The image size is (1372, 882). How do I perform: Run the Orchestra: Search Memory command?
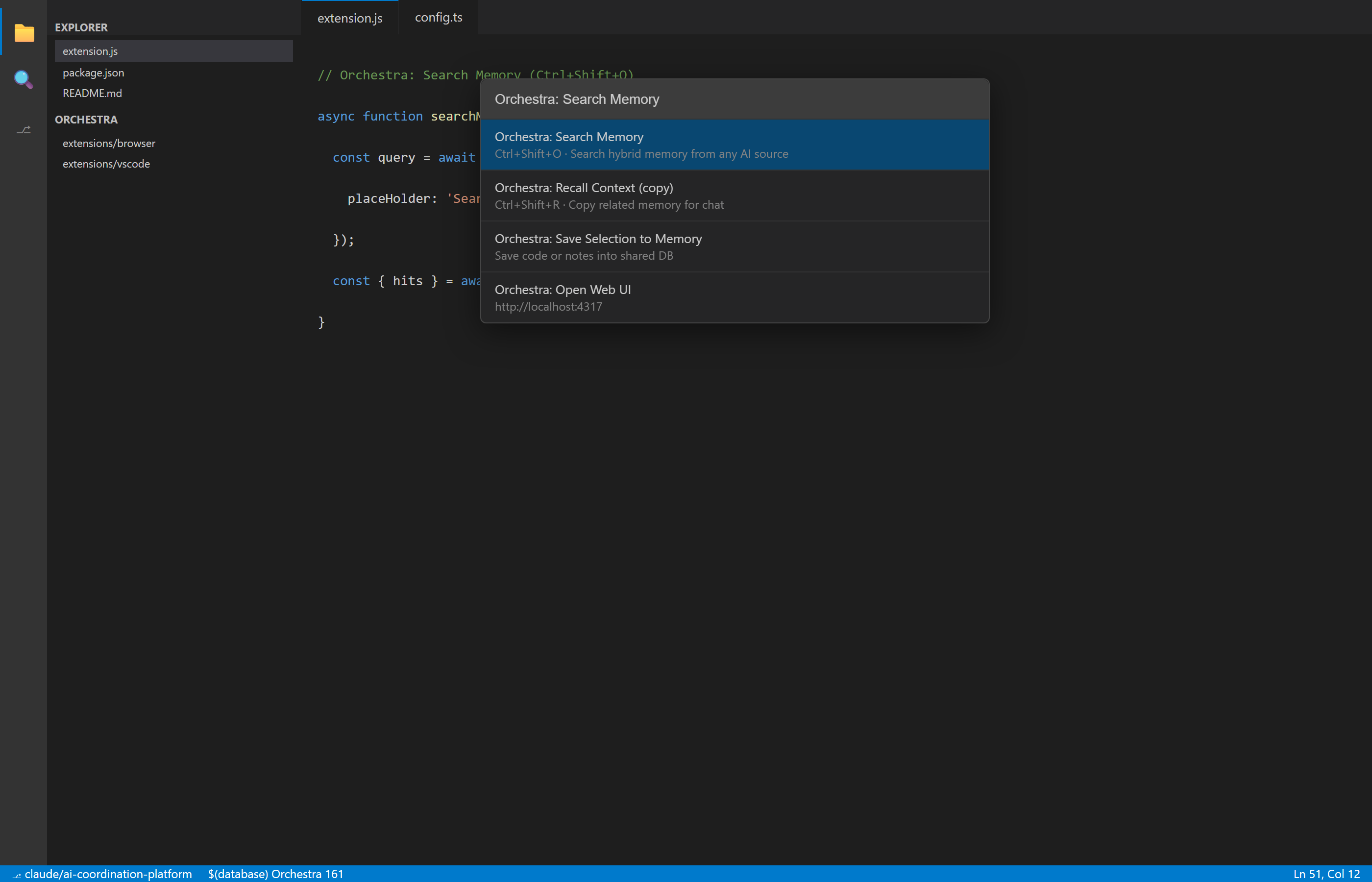(735, 145)
